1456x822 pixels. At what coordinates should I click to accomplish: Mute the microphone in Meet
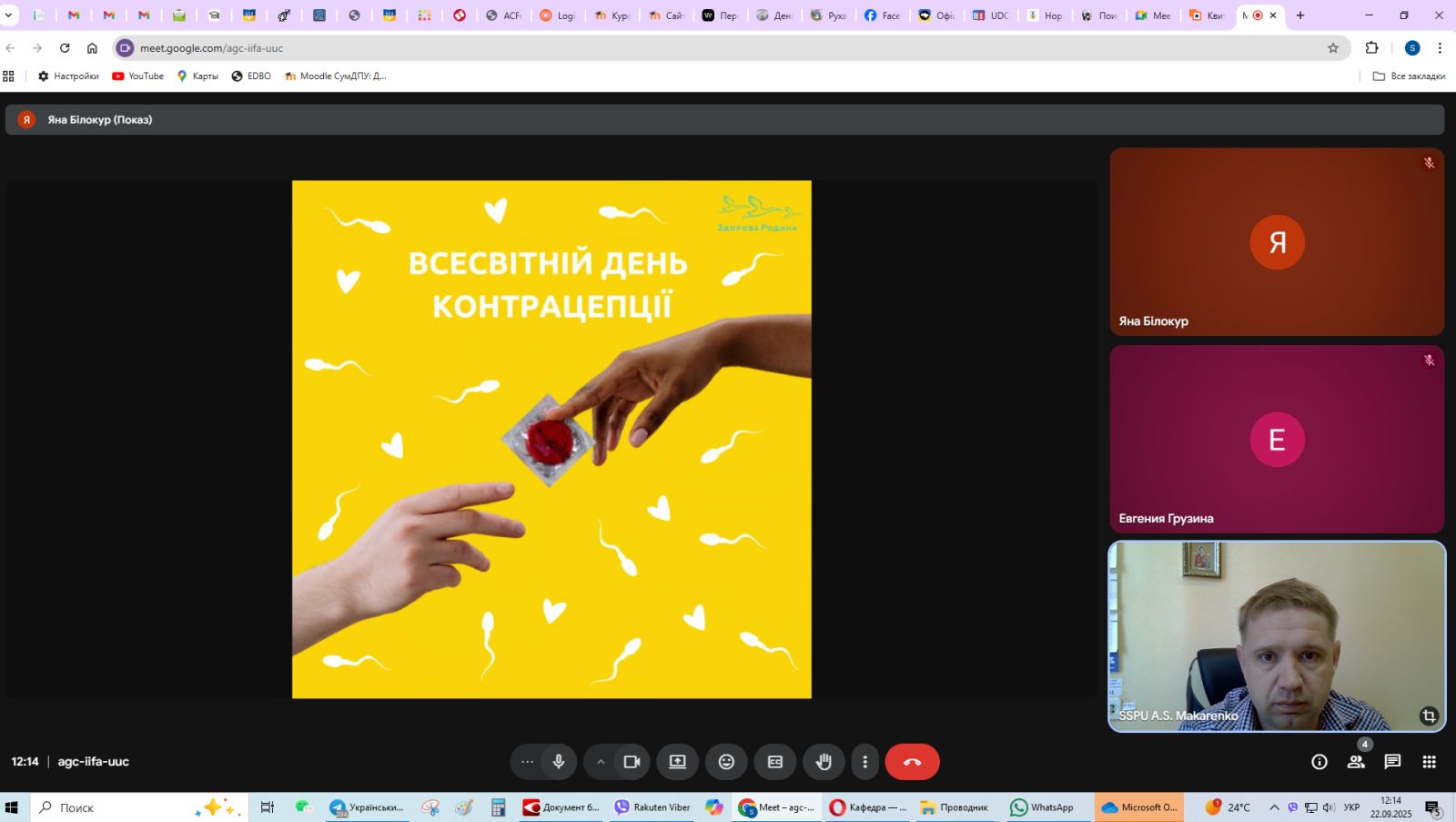[x=559, y=762]
